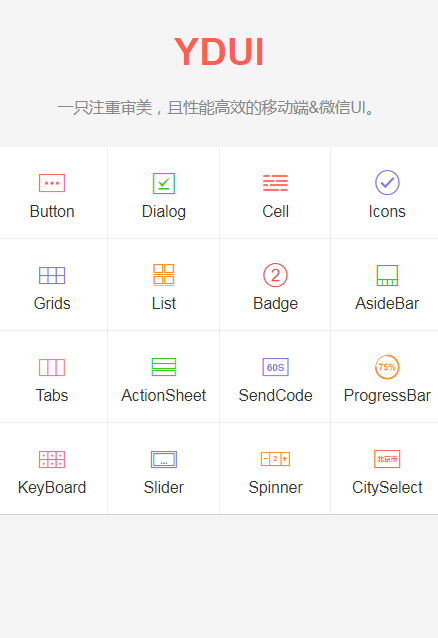Open the CitySelect icon

tap(387, 459)
